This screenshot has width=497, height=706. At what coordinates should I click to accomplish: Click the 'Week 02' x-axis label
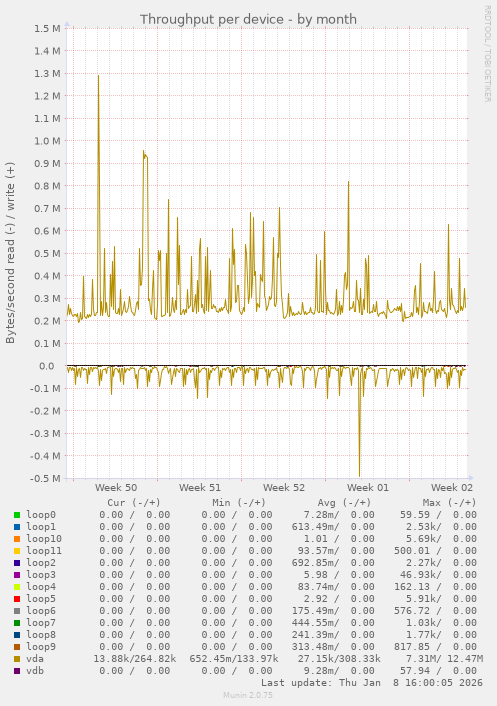(452, 488)
